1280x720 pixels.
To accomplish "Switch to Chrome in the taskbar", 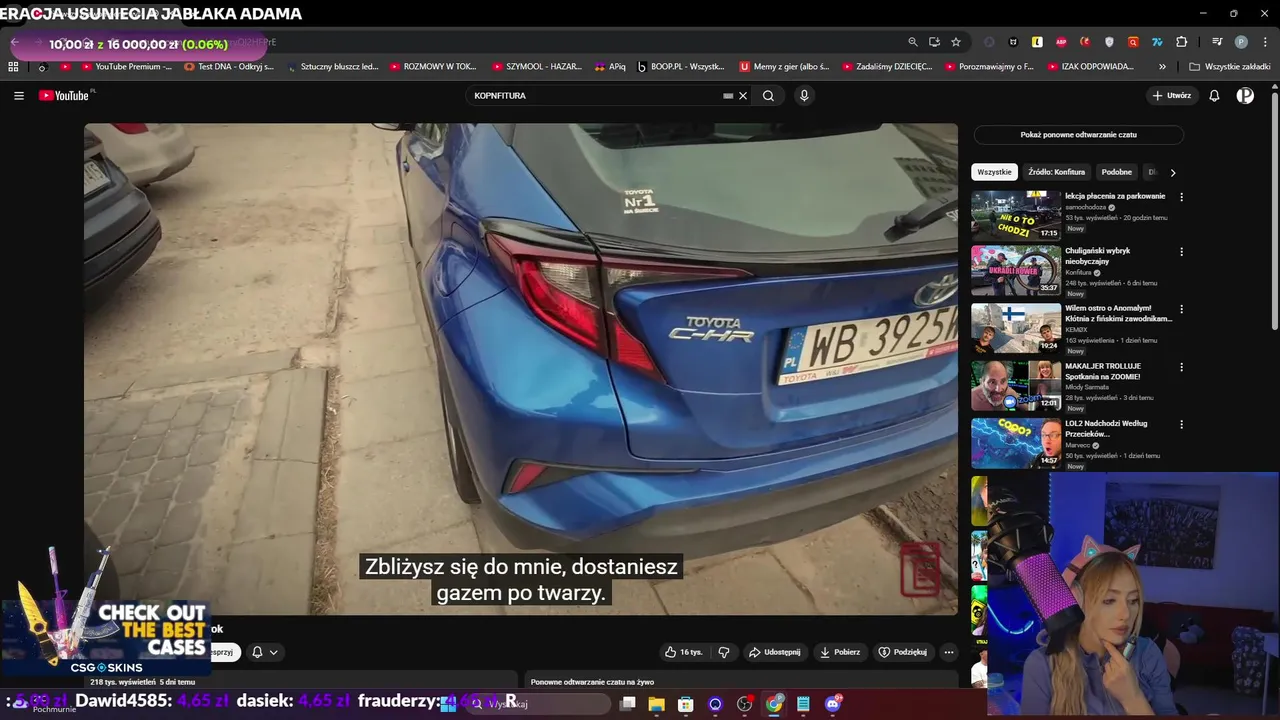I will tap(774, 704).
